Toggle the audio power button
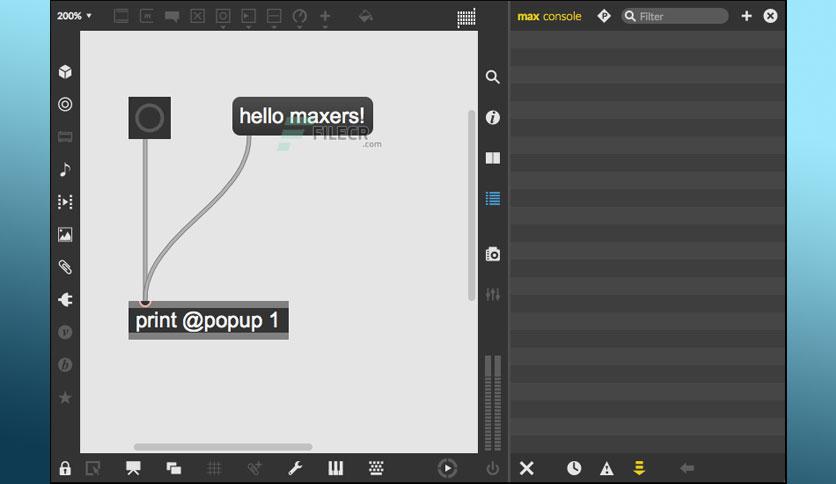The image size is (836, 484). click(493, 469)
